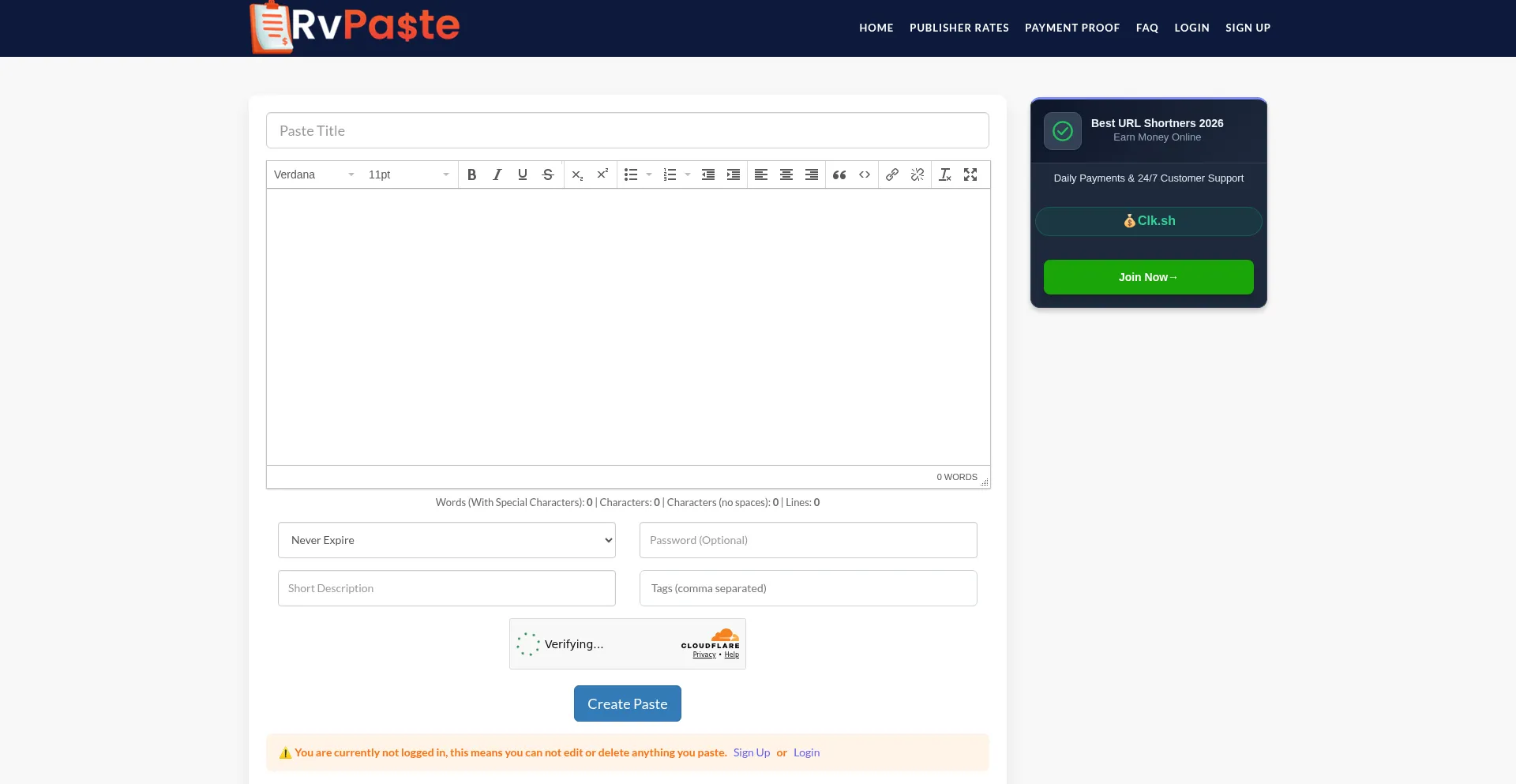Expand numbered list style options arrow
1516x784 pixels.
click(x=688, y=174)
